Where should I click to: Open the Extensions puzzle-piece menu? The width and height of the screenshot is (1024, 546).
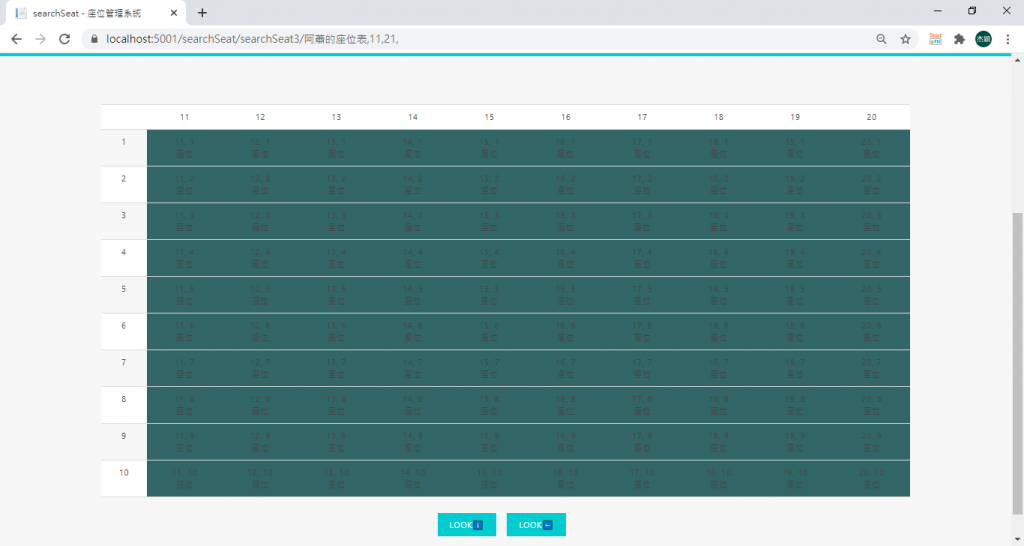tap(959, 39)
